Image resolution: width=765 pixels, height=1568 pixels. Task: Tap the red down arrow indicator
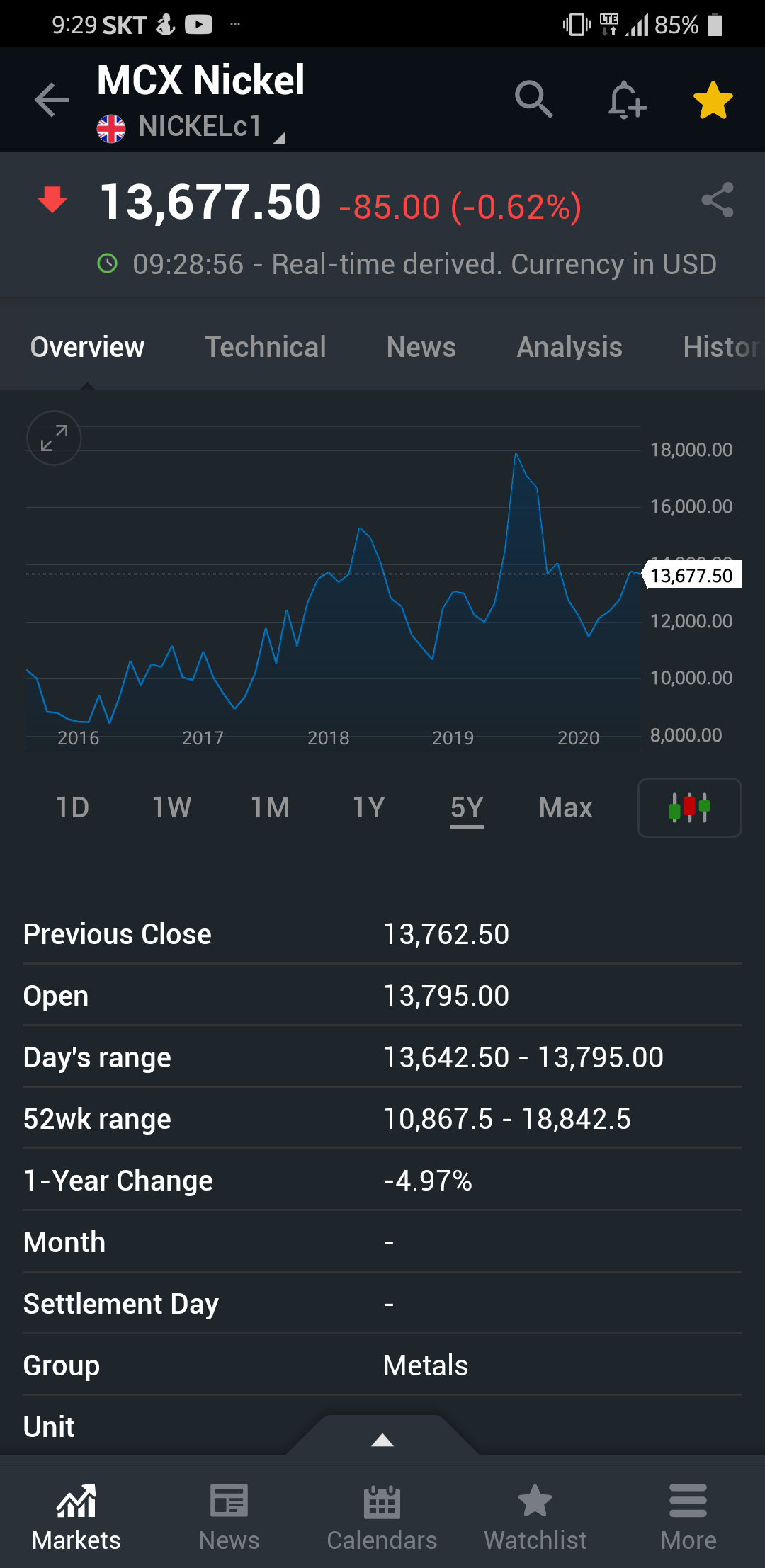point(52,200)
